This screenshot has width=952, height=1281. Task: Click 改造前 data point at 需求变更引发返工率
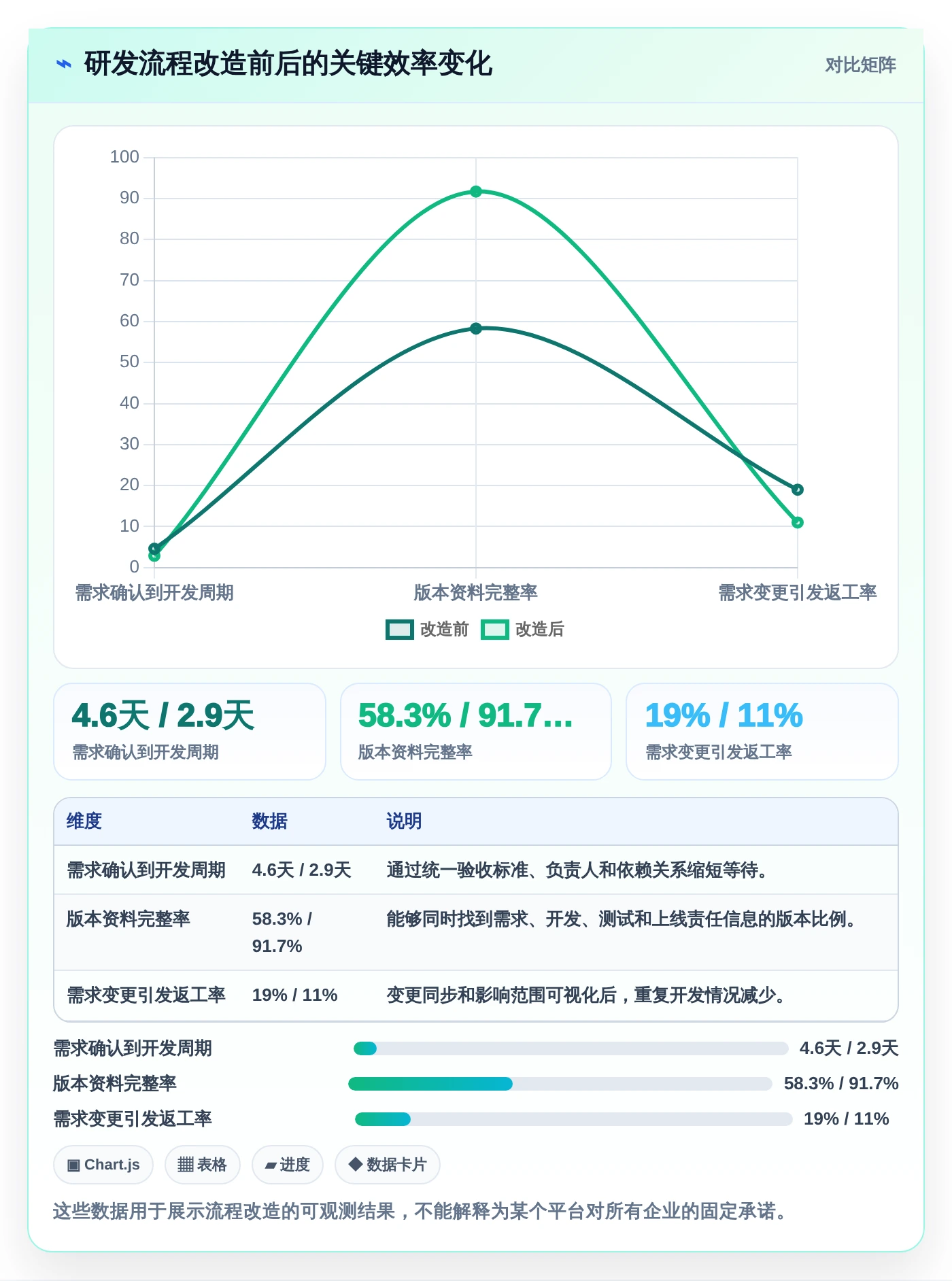coord(798,490)
